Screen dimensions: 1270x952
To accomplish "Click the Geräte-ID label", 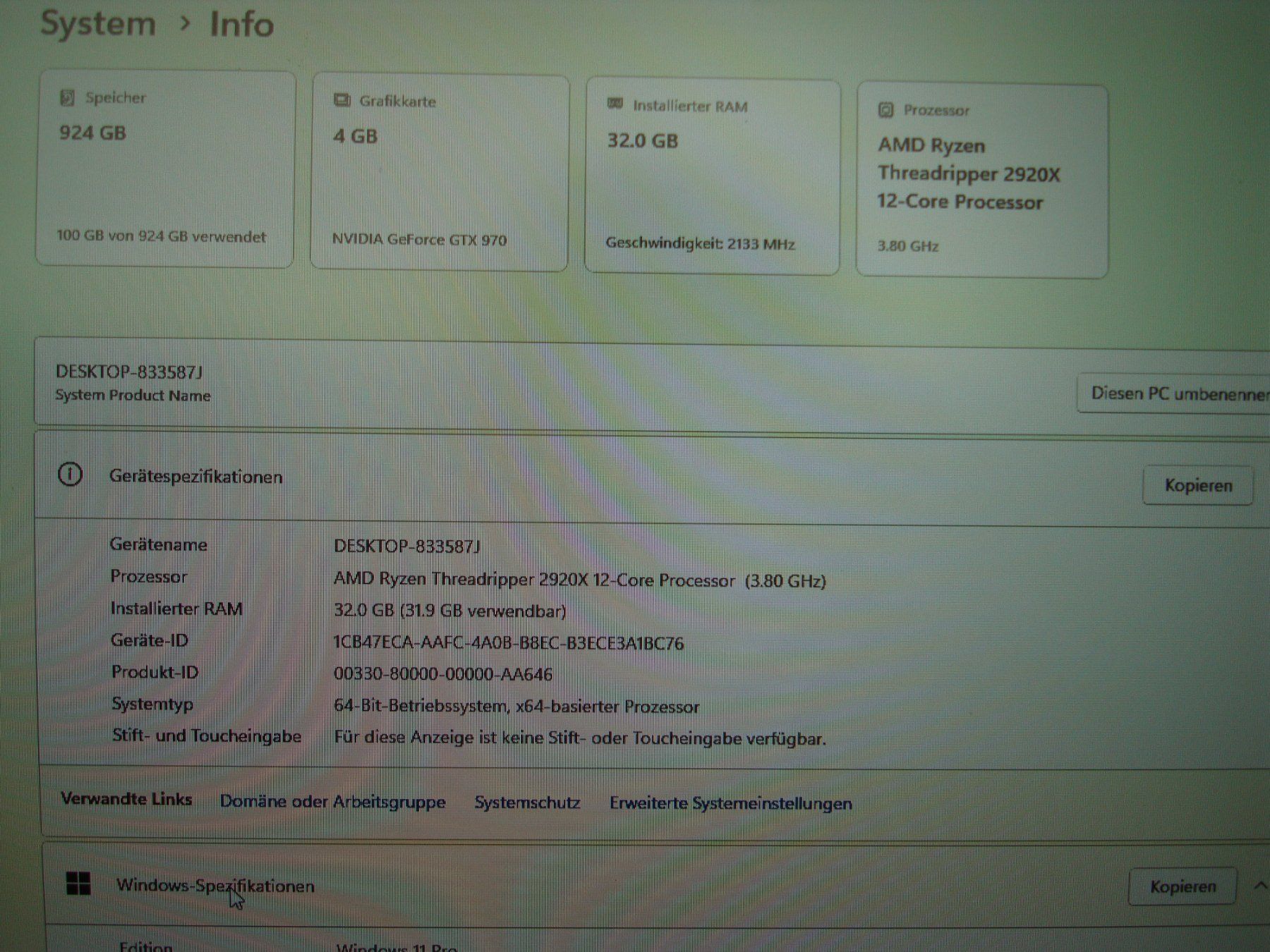I will click(x=150, y=640).
